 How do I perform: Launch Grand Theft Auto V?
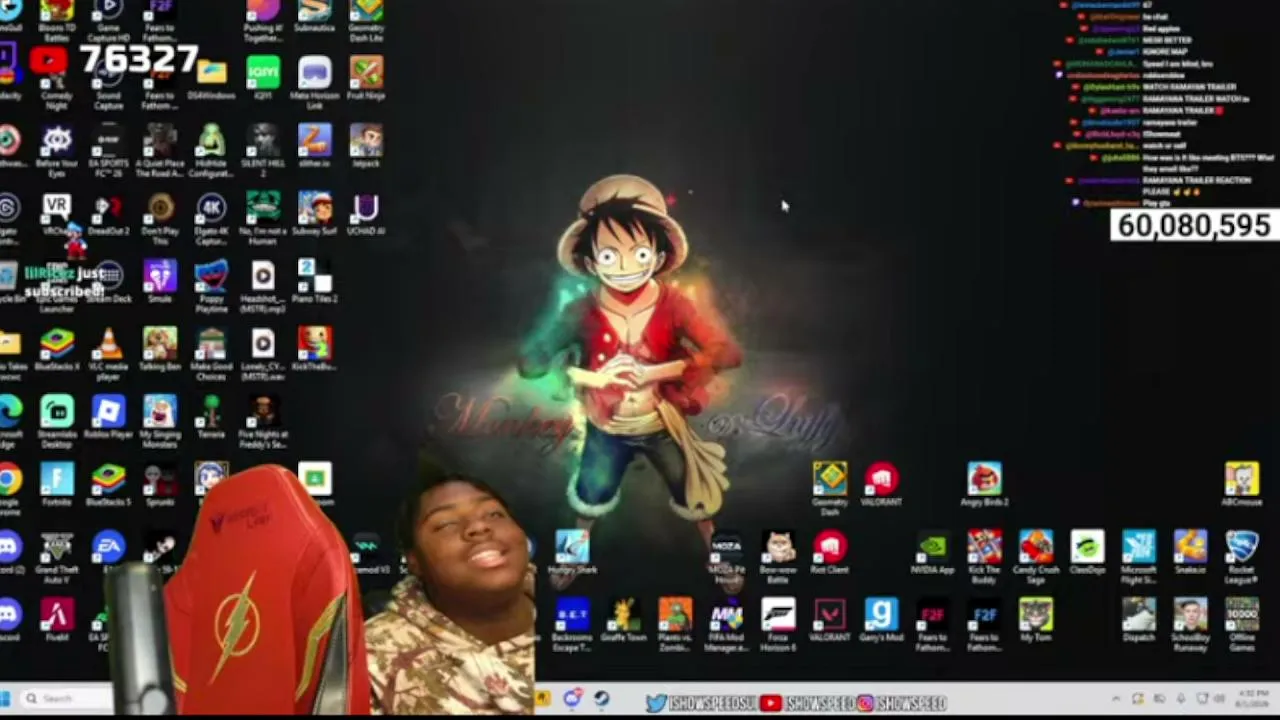tap(57, 547)
